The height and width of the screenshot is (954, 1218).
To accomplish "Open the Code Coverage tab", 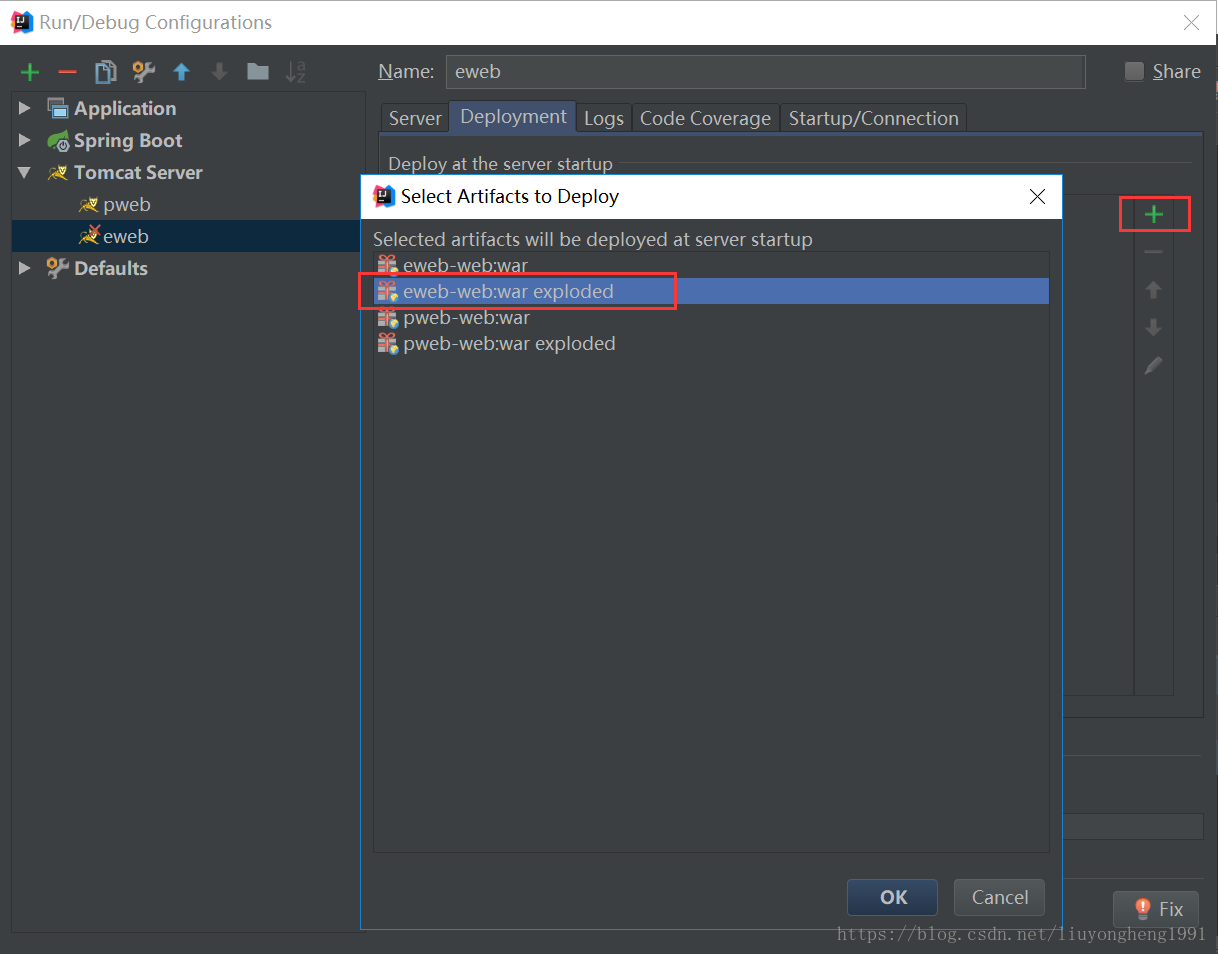I will pos(705,118).
